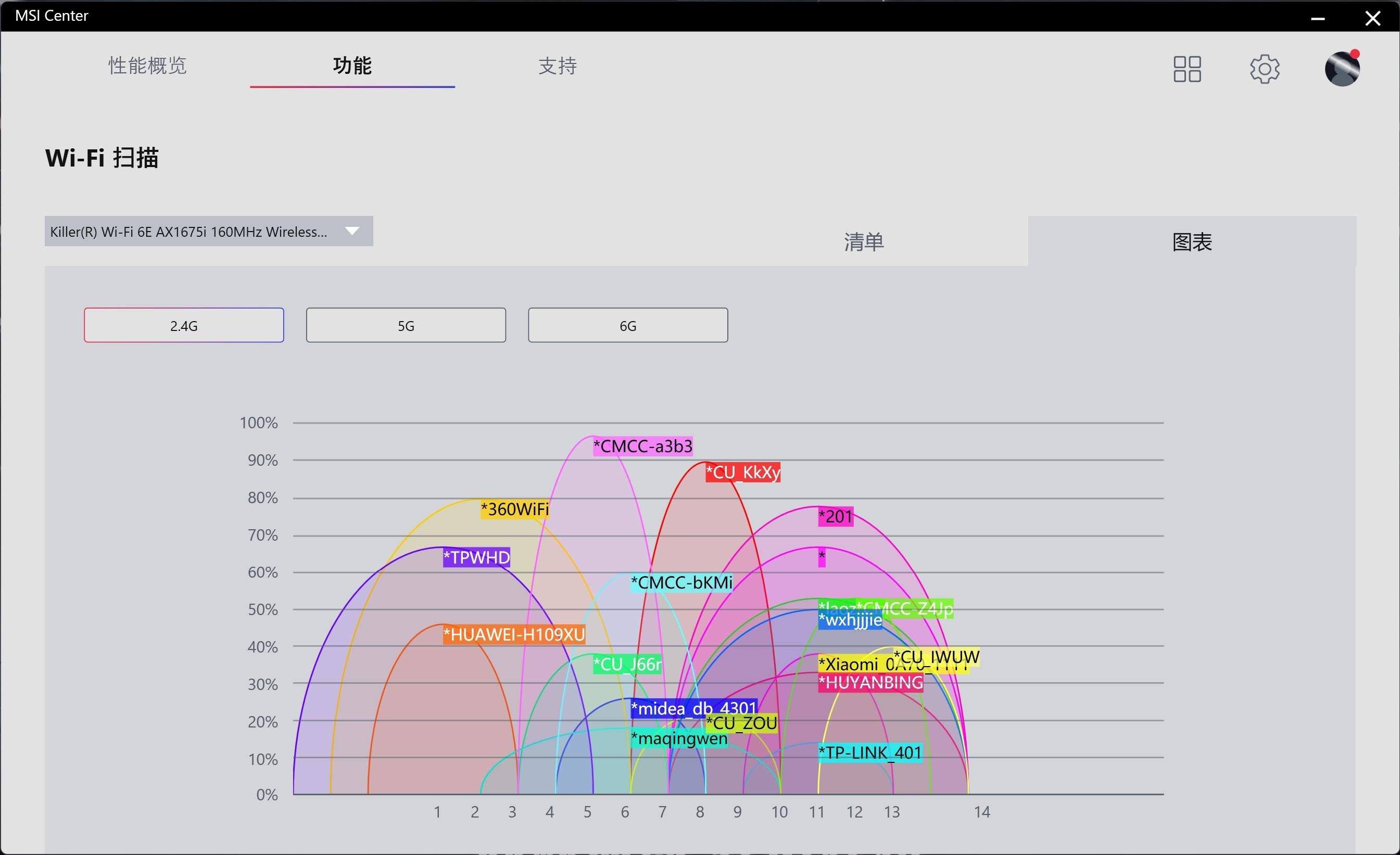Switch to the 5G band
1400x855 pixels.
[x=406, y=325]
